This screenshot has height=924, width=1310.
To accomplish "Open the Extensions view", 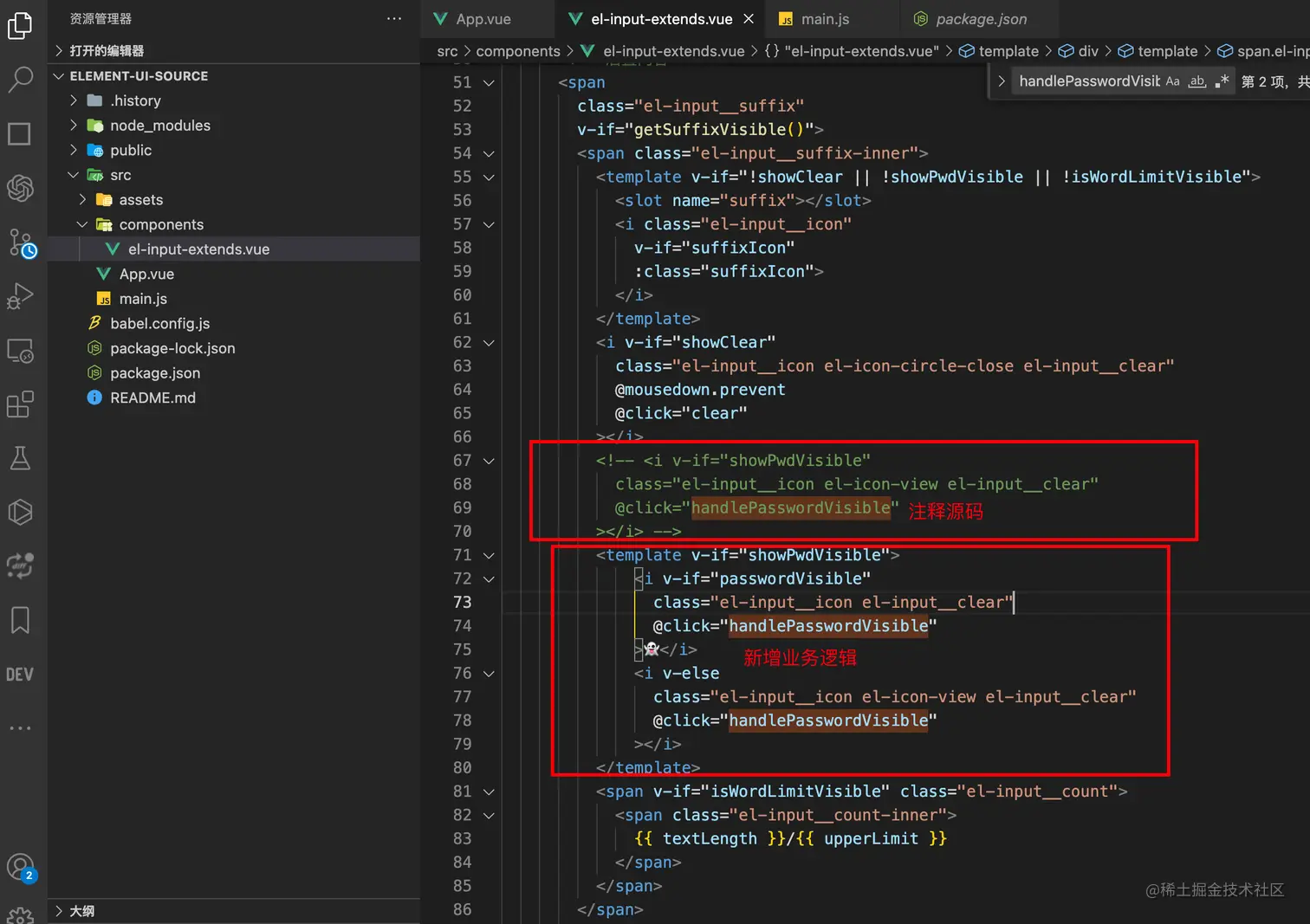I will (x=20, y=404).
